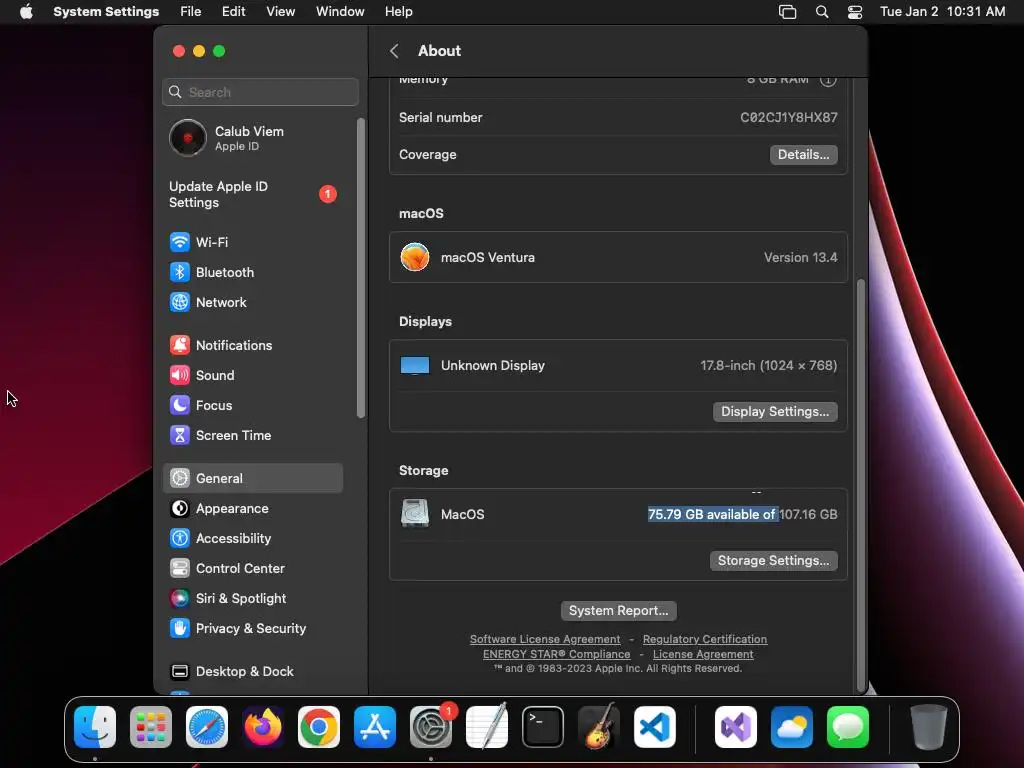
Task: Open the File menu
Action: 191,12
